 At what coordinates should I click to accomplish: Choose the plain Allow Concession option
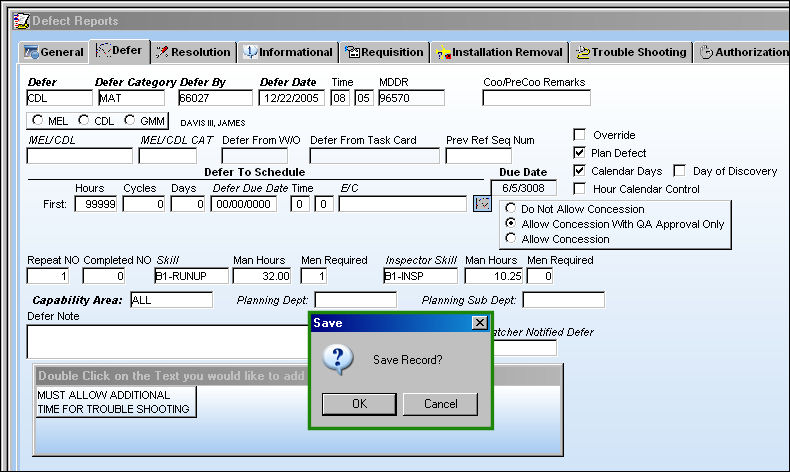pyautogui.click(x=510, y=238)
